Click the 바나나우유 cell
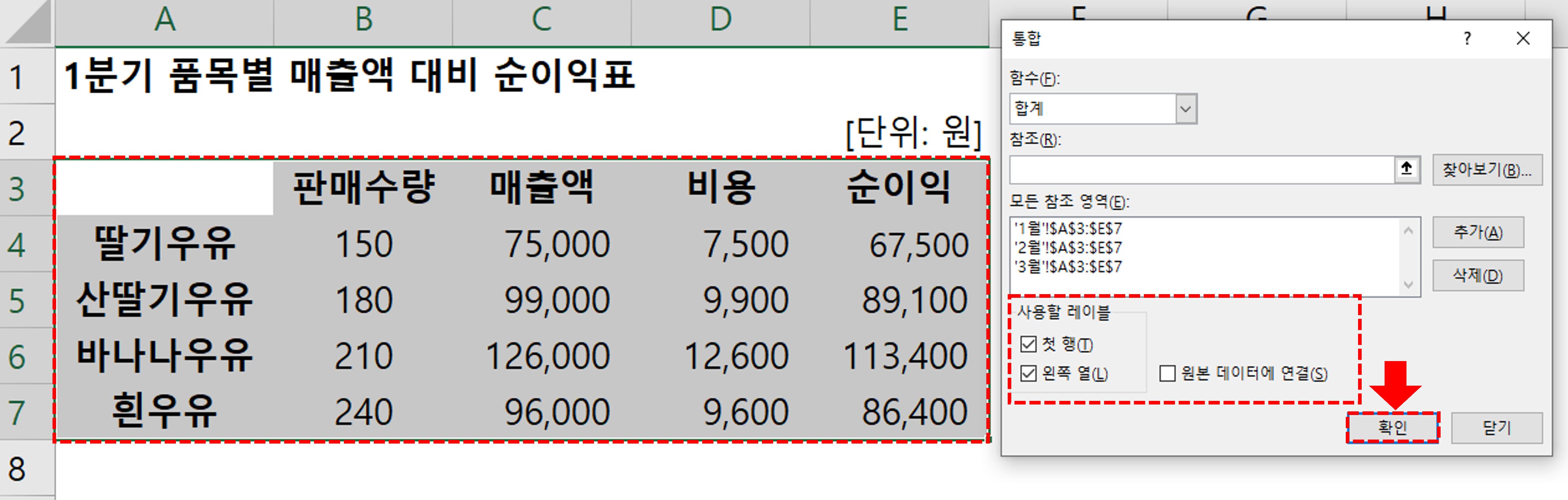This screenshot has height=500, width=1568. pos(164,356)
